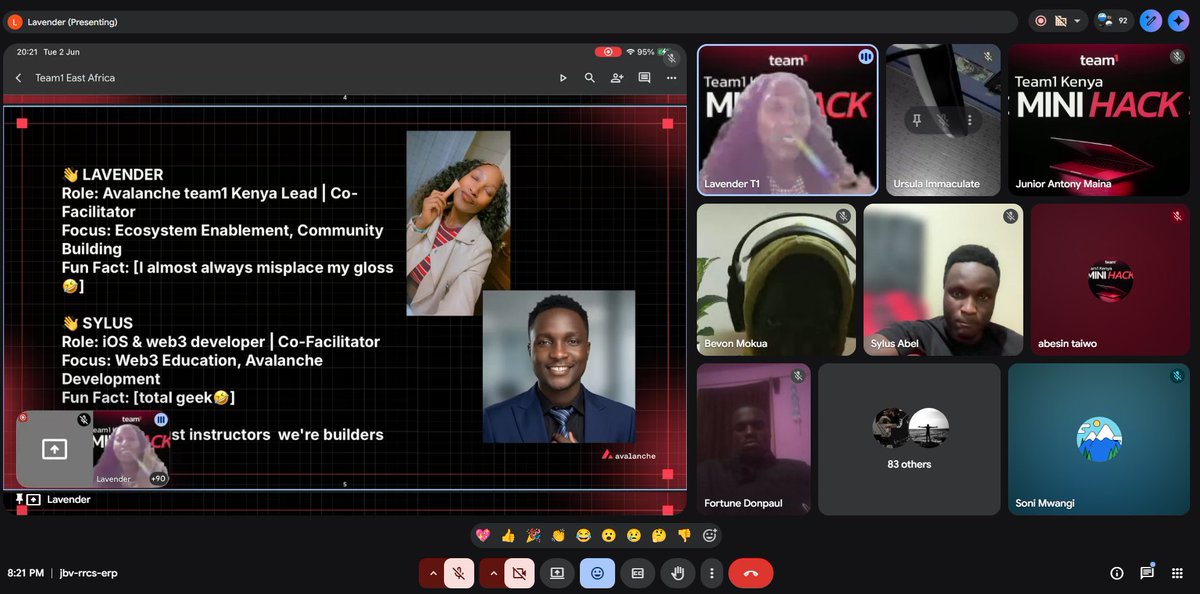Select Sylus Abel participant tile
The height and width of the screenshot is (594, 1200).
coord(943,279)
